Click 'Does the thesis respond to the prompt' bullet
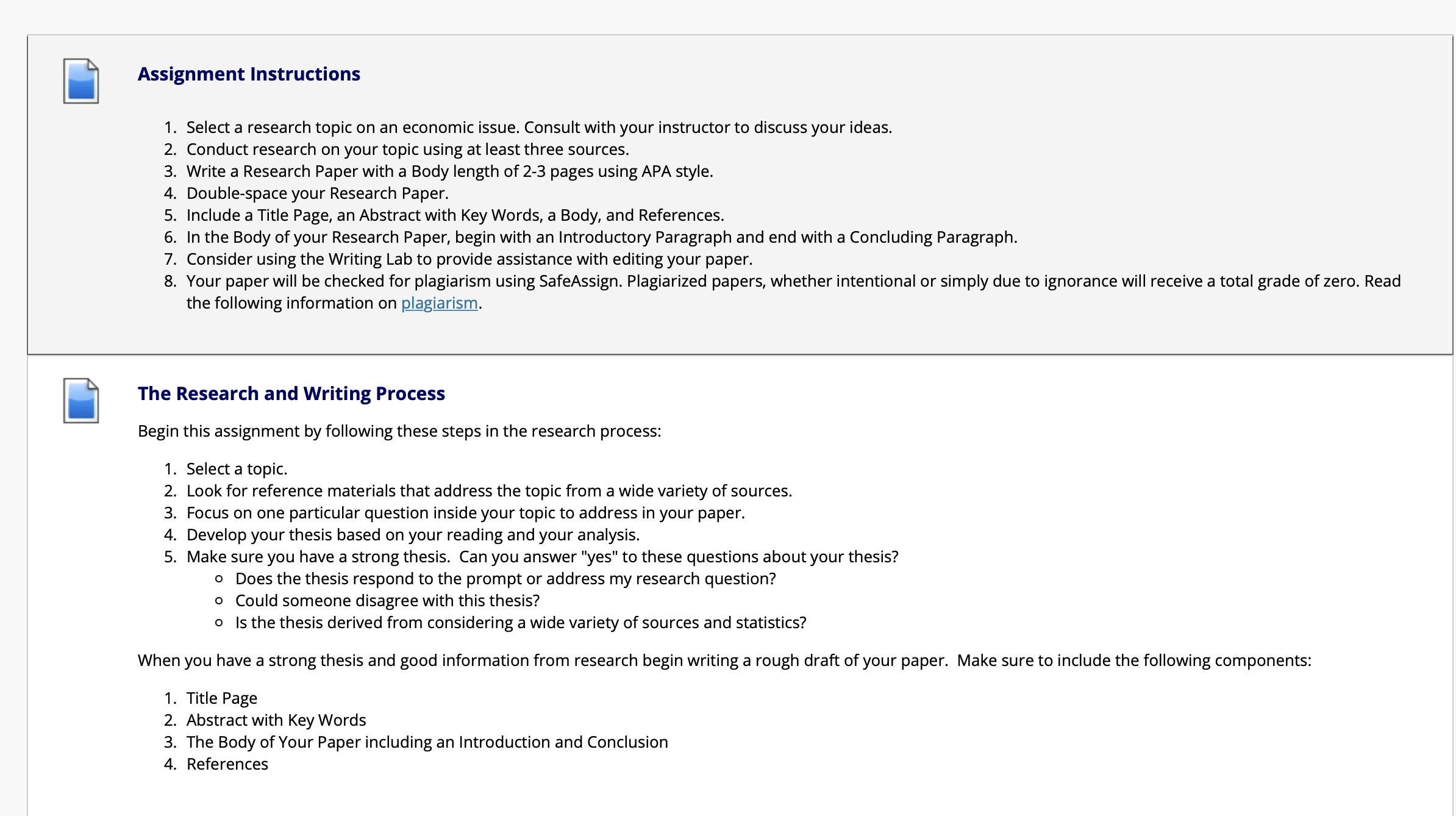The image size is (1456, 816). tap(505, 579)
